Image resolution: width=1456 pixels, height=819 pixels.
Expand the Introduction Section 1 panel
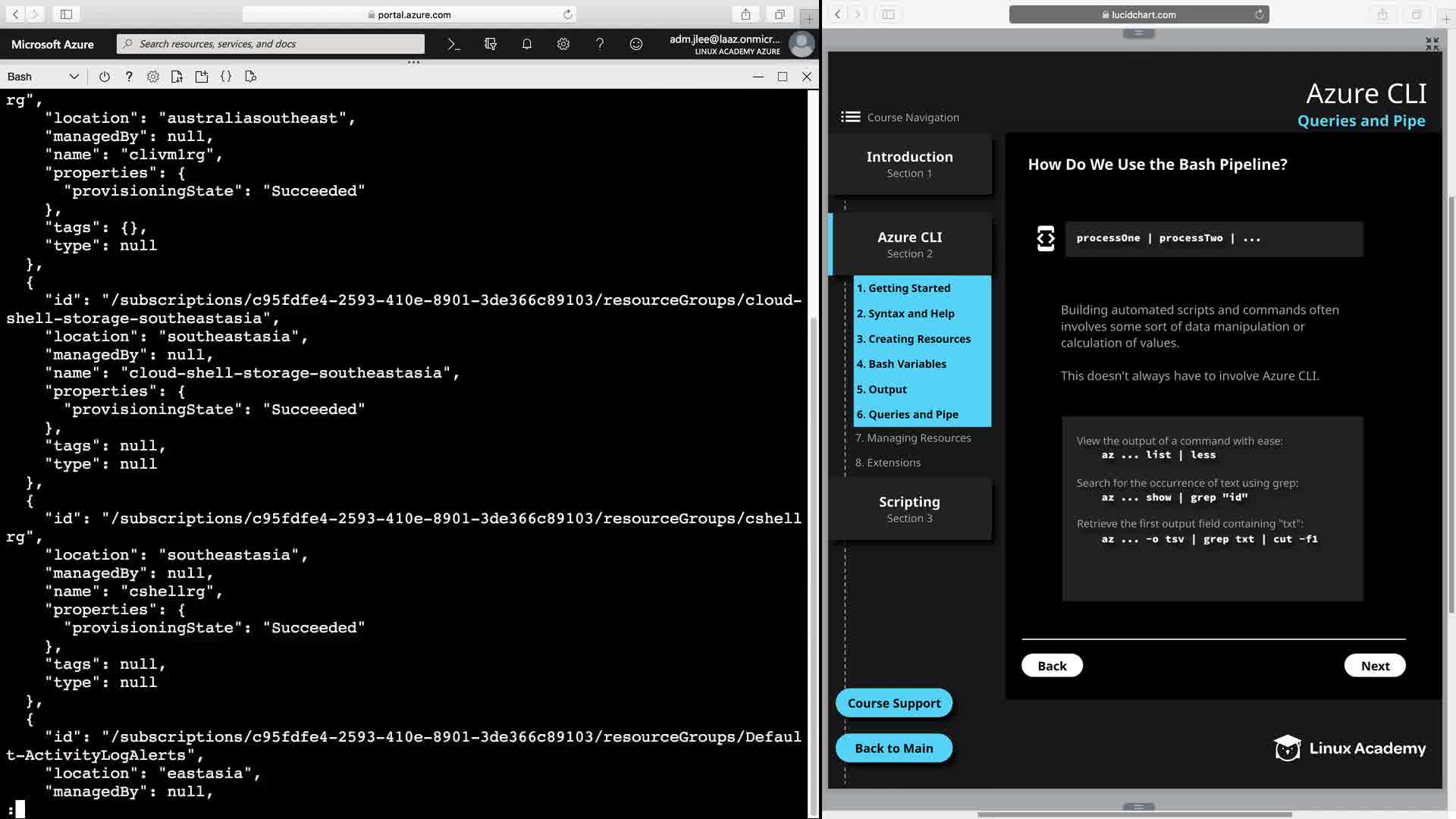coord(909,164)
